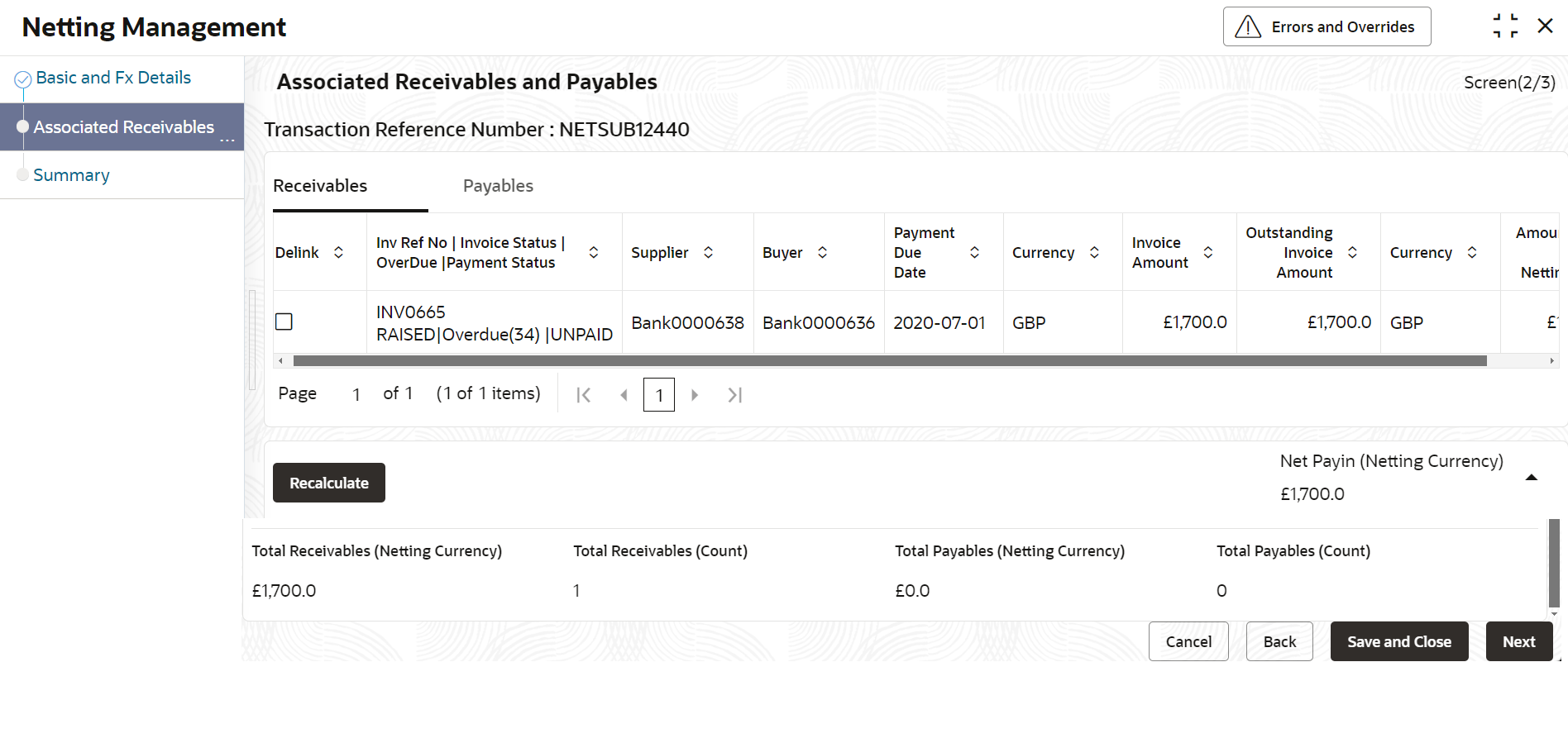Image resolution: width=1568 pixels, height=743 pixels.
Task: Sort the Outstanding Invoice Amount column
Action: tap(1352, 252)
